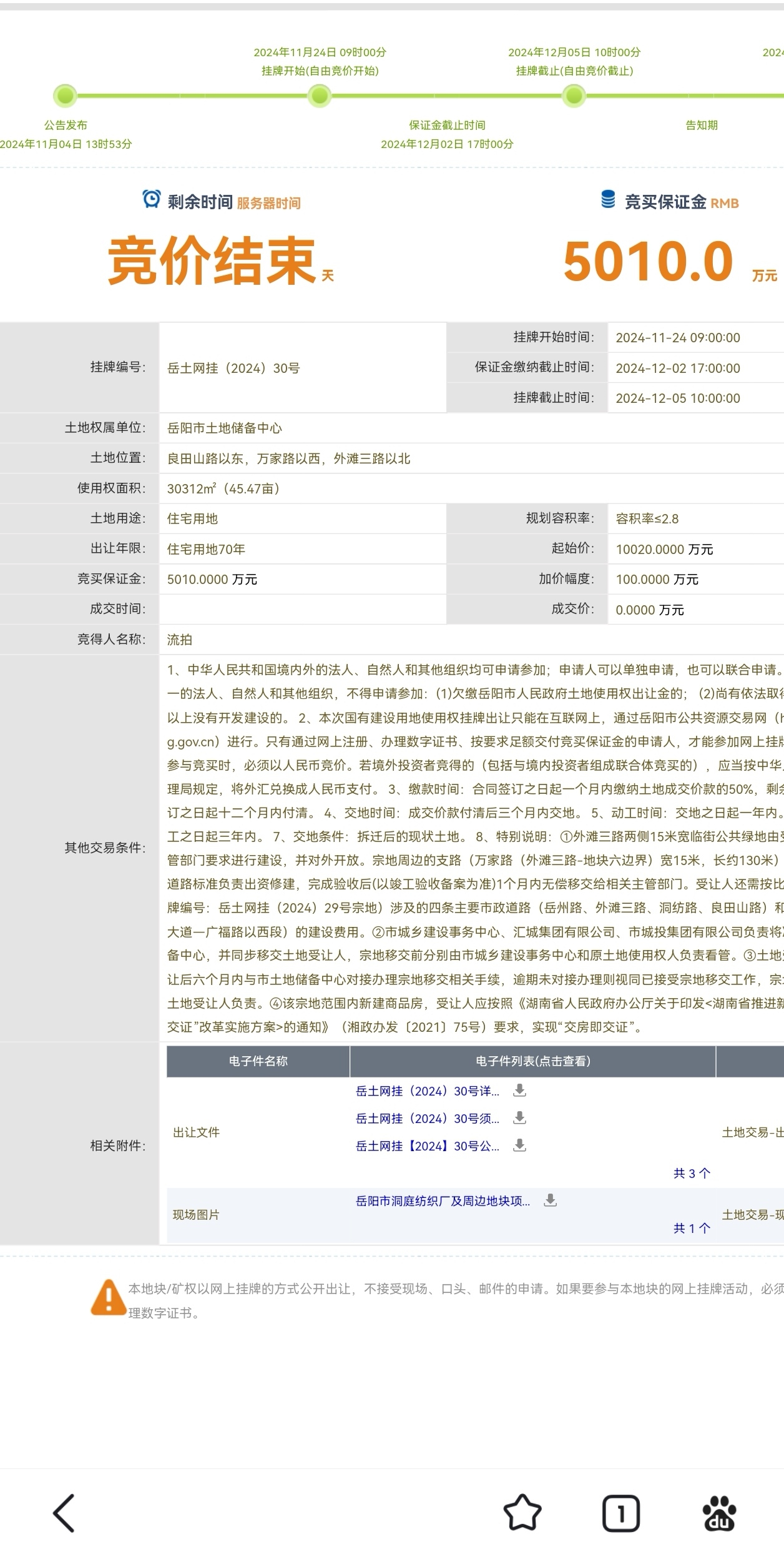The height and width of the screenshot is (1559, 784).
Task: Click the 告知期 timeline label
Action: [x=702, y=125]
